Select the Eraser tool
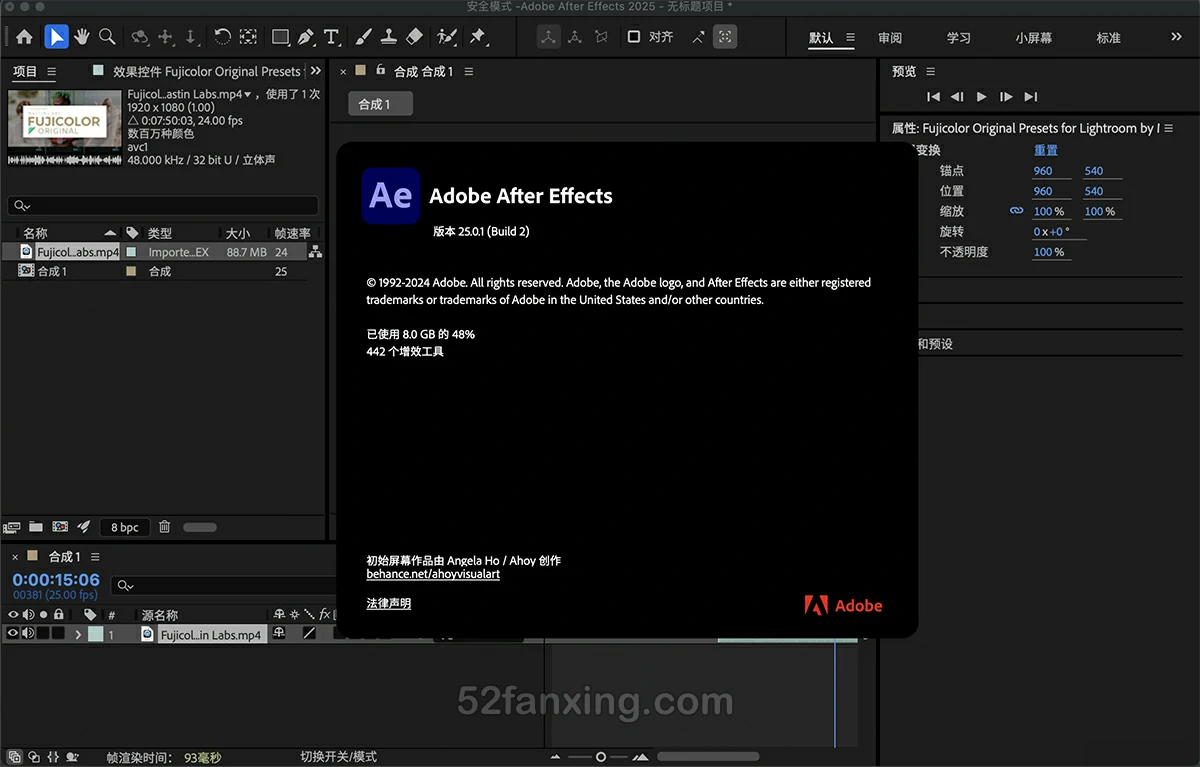1200x767 pixels. (x=415, y=37)
